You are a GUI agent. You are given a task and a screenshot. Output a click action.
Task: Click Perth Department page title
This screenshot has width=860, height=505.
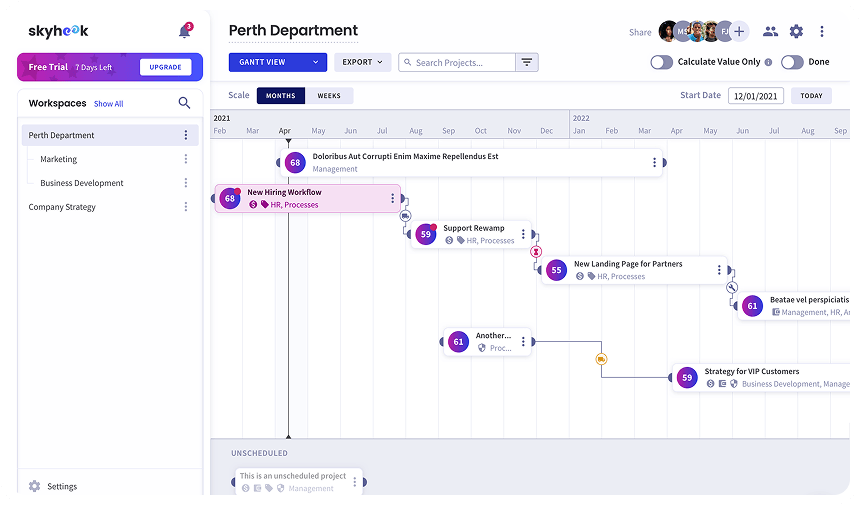[x=293, y=31]
